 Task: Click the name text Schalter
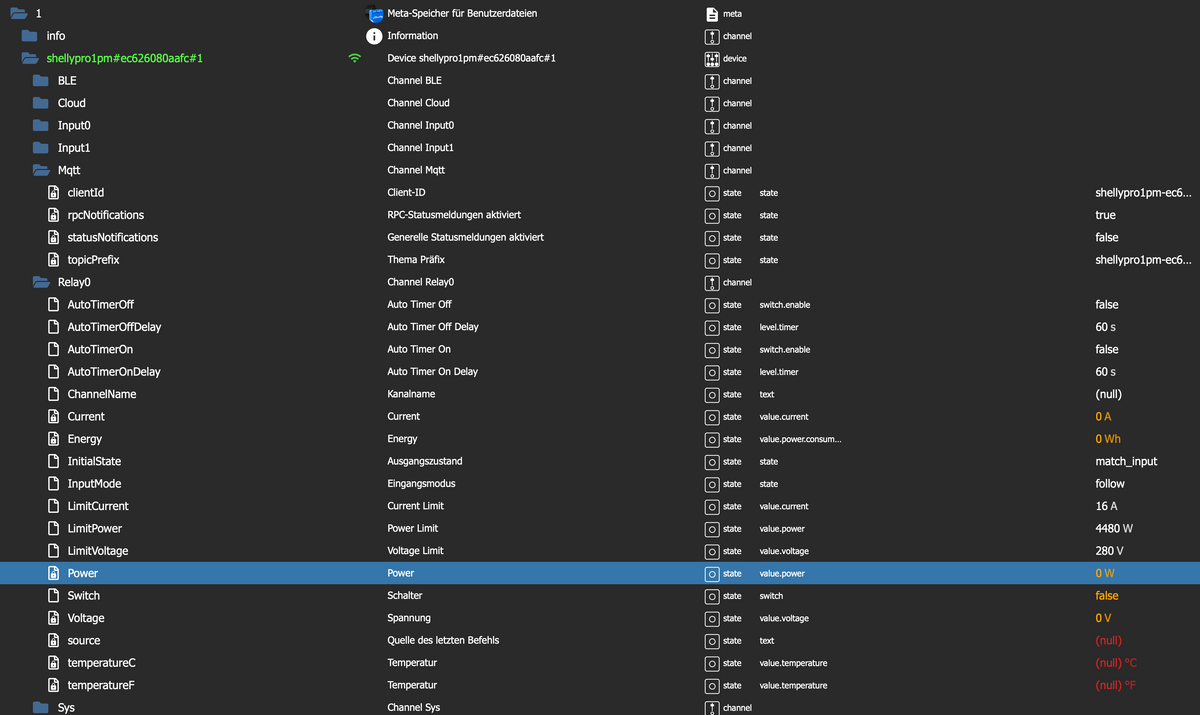click(405, 596)
